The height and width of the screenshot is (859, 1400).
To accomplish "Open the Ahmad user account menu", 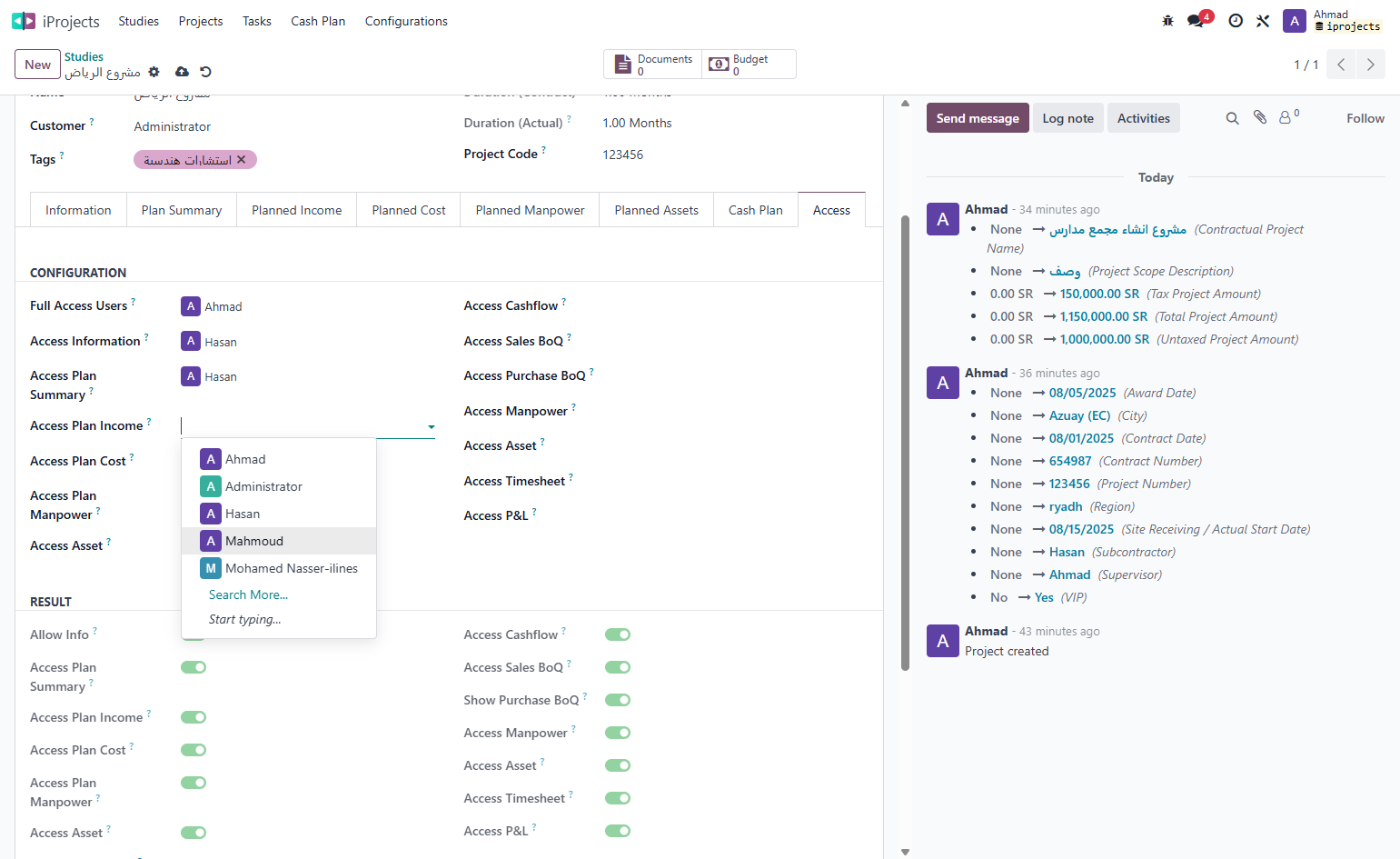I will click(x=1333, y=21).
